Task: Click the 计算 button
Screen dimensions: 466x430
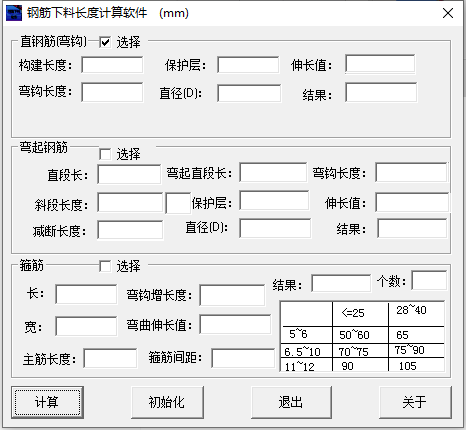Action: point(47,402)
